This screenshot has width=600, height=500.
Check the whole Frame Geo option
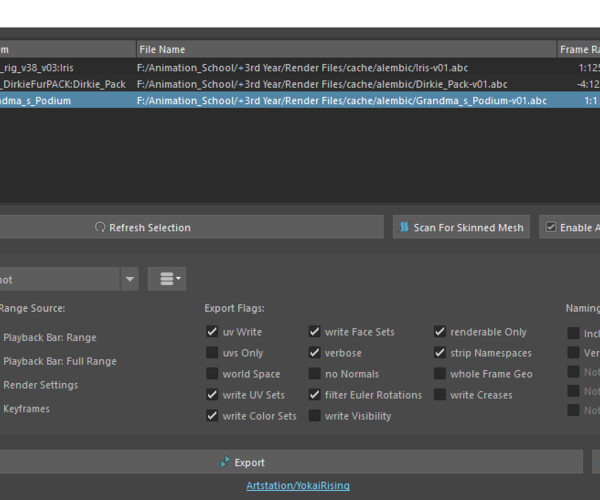click(x=440, y=374)
